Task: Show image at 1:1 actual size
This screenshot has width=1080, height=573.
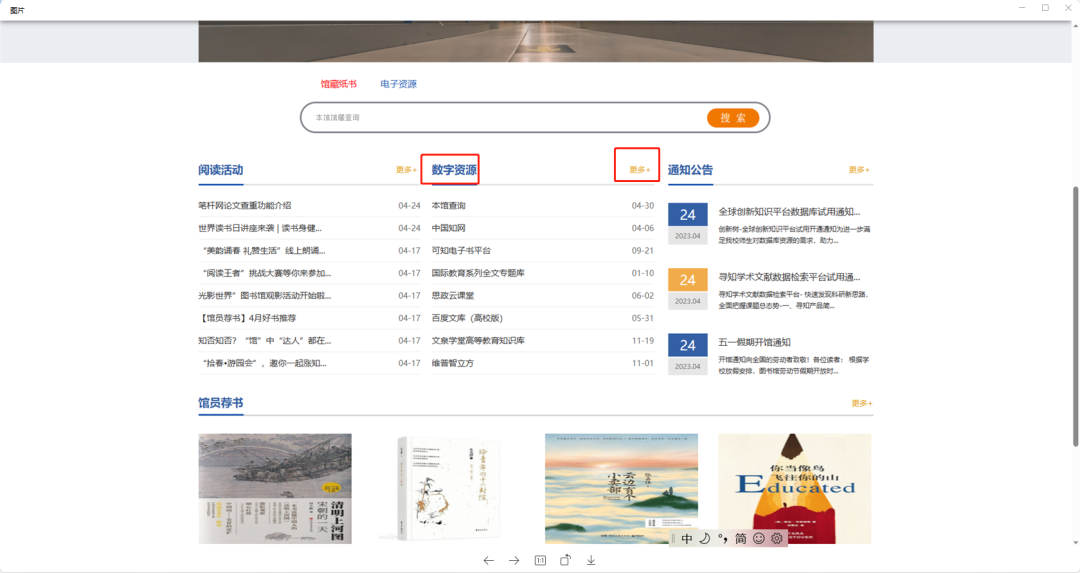Action: point(540,561)
